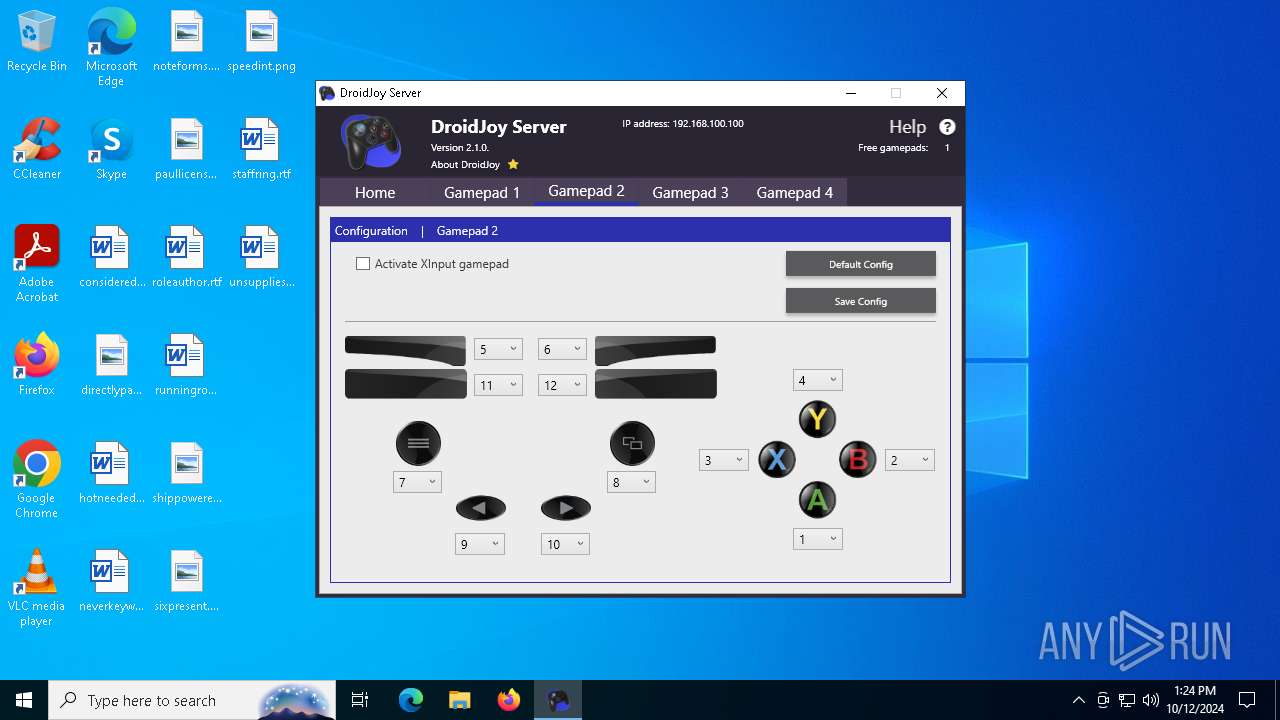Open VLC media player desktop shortcut
The height and width of the screenshot is (720, 1280).
click(37, 588)
